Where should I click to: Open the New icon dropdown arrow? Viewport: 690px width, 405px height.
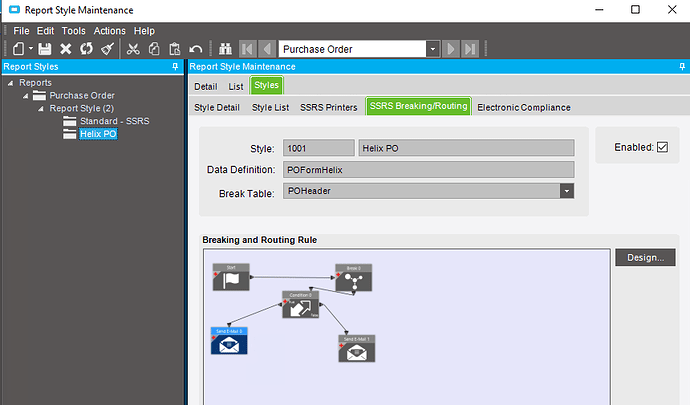[x=31, y=48]
